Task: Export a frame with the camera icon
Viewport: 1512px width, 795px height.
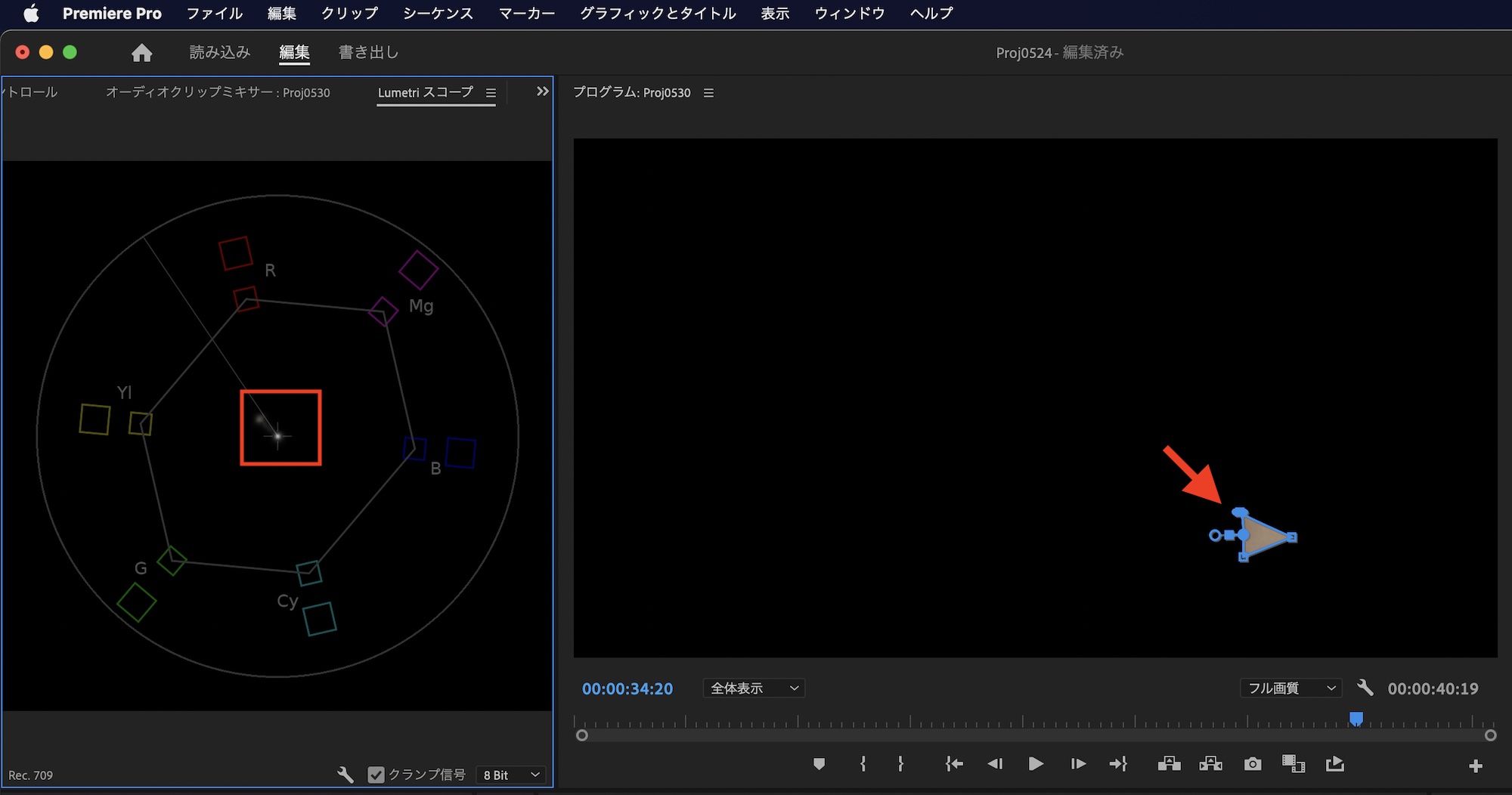Action: [1253, 764]
